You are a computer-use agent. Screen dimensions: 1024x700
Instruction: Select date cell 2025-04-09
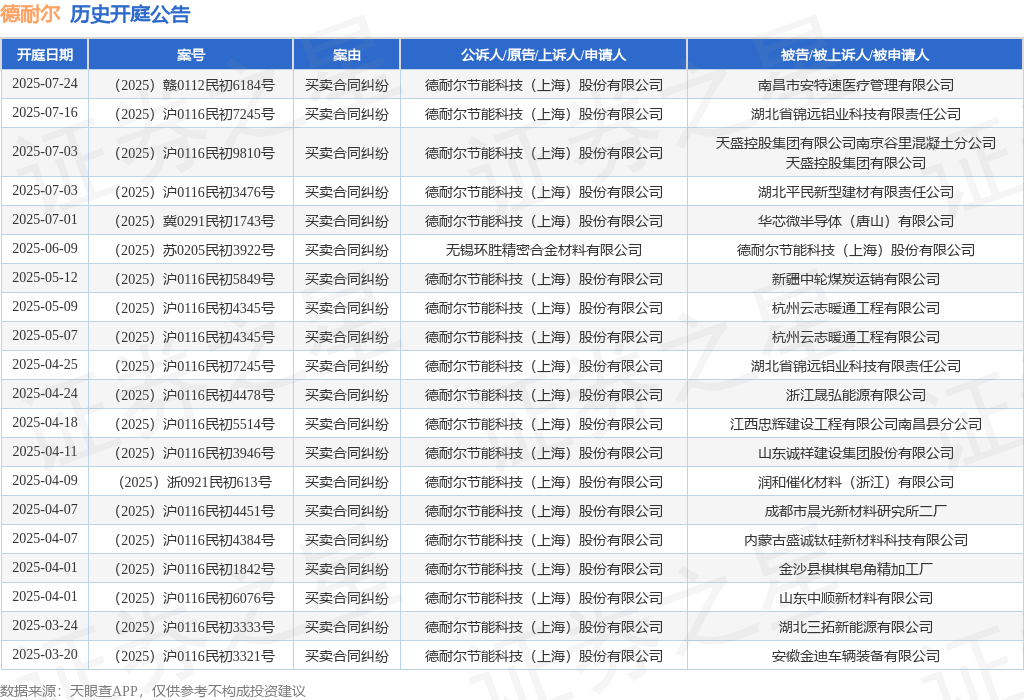44,481
